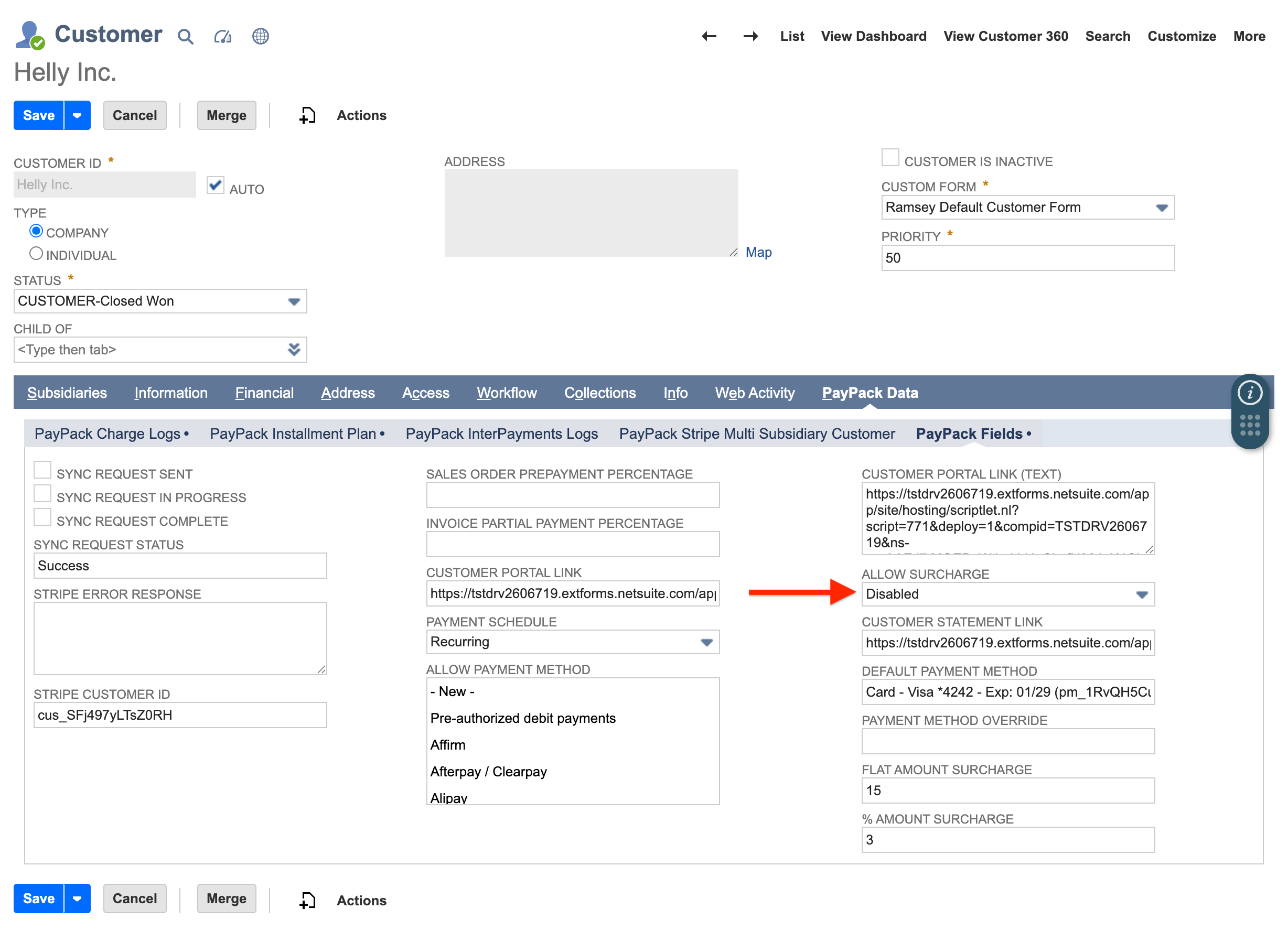Click the Cancel button
The image size is (1288, 931).
135,115
